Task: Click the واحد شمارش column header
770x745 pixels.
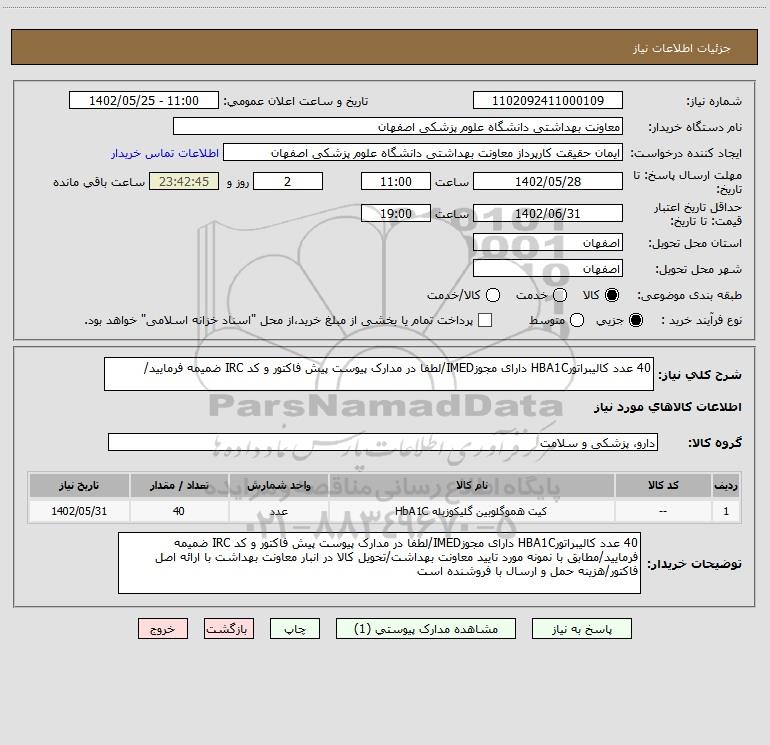Action: pos(278,485)
